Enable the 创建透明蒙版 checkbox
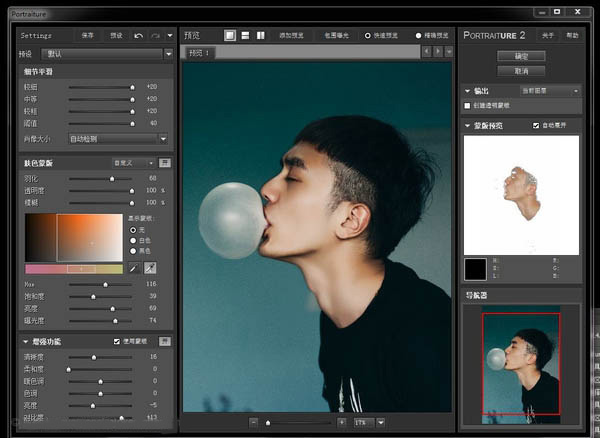The width and height of the screenshot is (600, 438). (x=467, y=104)
